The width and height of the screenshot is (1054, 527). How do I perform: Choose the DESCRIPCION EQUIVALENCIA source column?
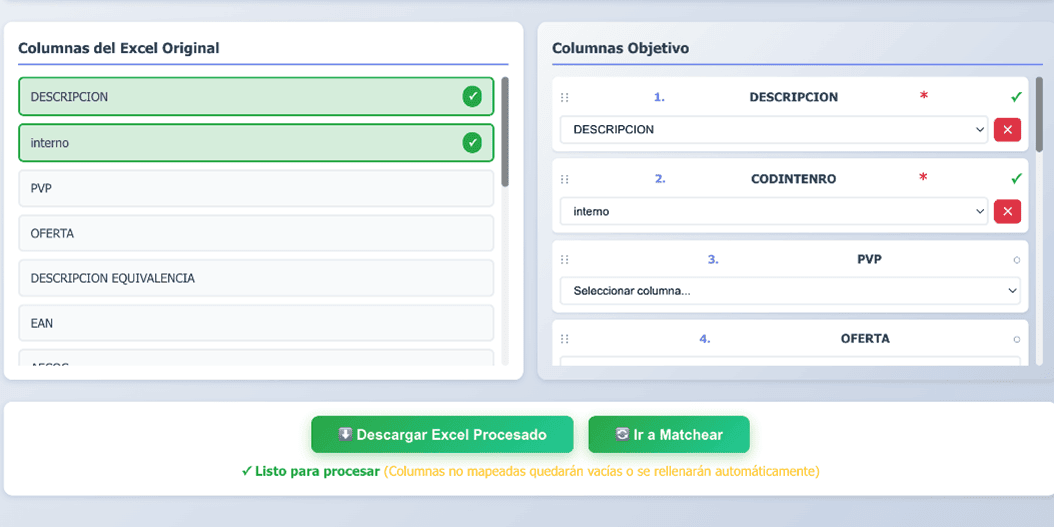pyautogui.click(x=256, y=278)
